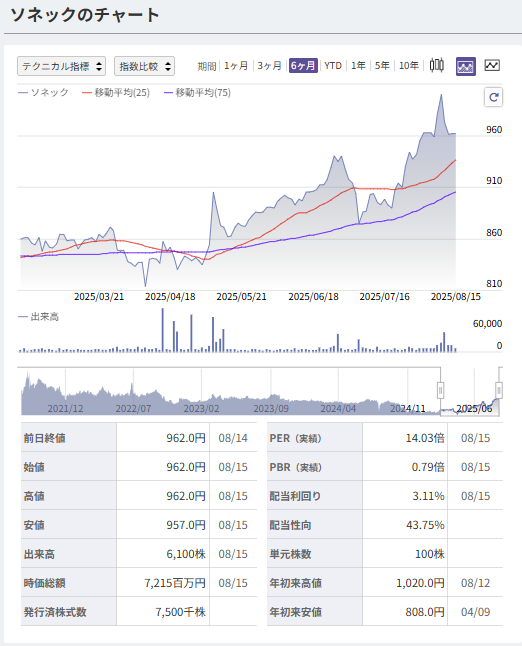Click the 年初来安値 date 04/09

click(475, 612)
